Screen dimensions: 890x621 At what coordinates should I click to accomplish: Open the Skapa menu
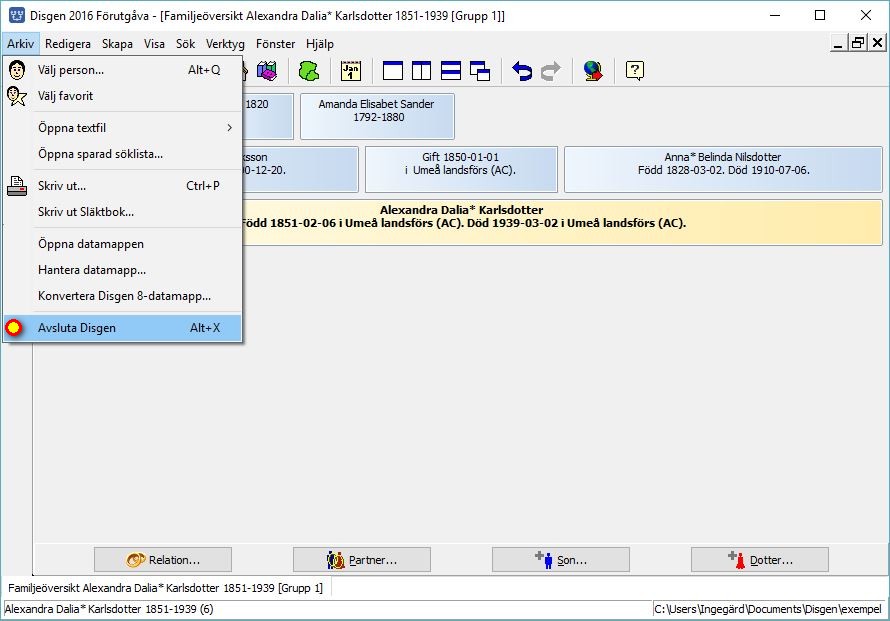tap(117, 44)
